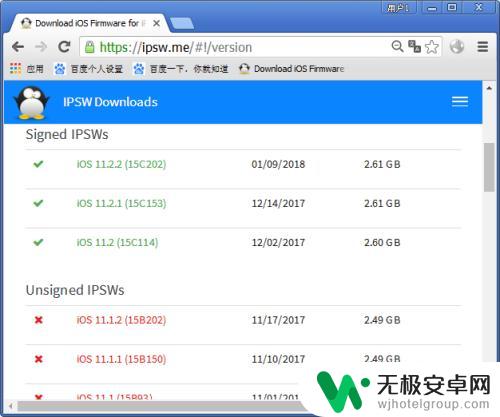
Task: Open the 百度一下,你就知道 bookmark
Action: point(181,69)
